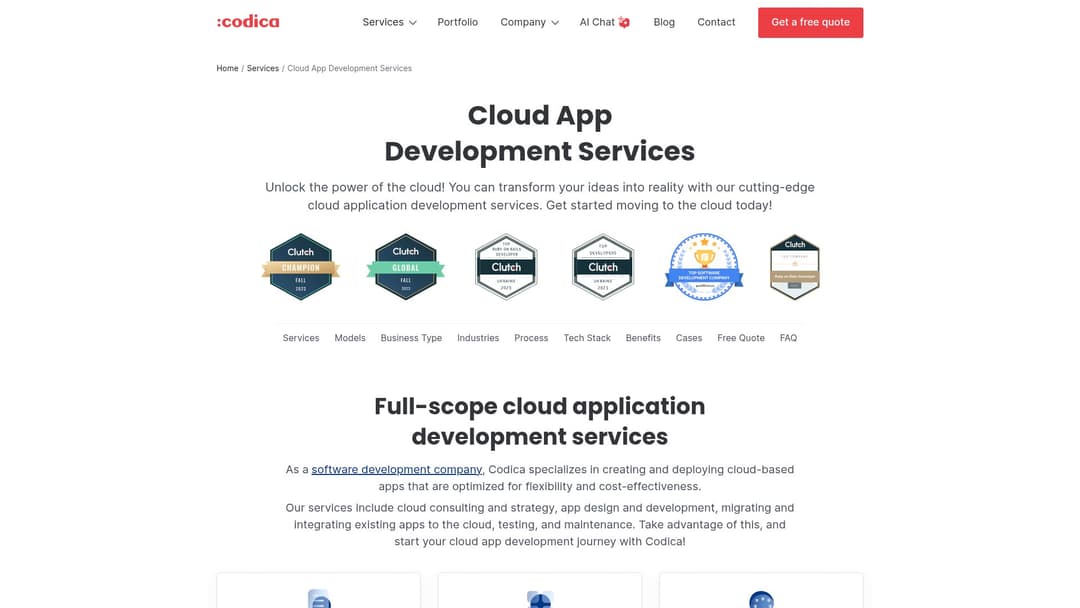This screenshot has width=1080, height=608.
Task: Click the Full-scope cloud application development heading
Action: coord(540,421)
